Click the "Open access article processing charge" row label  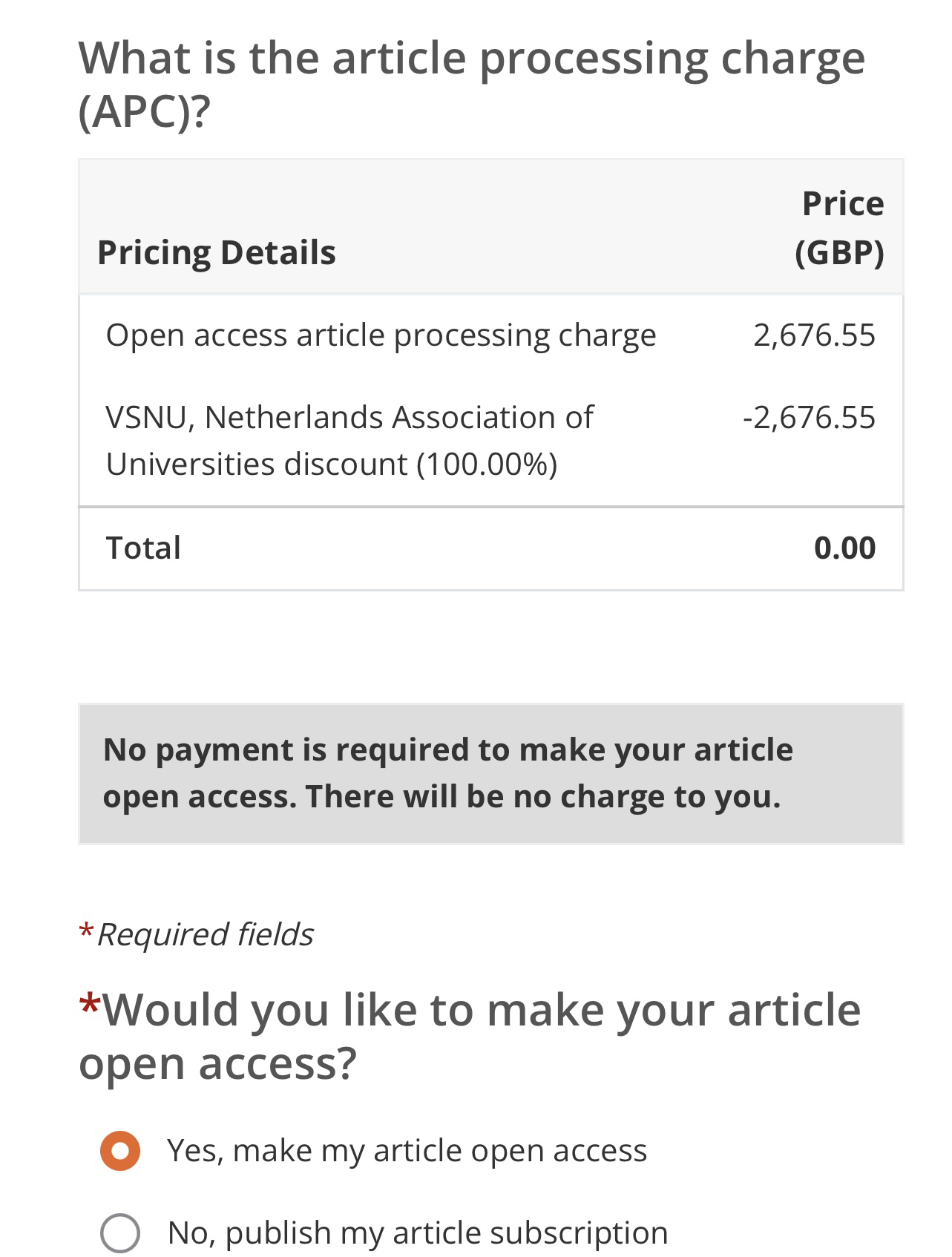pyautogui.click(x=381, y=335)
